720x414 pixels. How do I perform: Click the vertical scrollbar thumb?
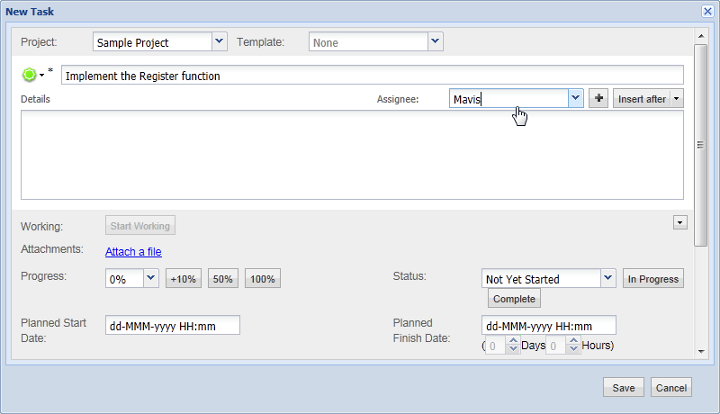(x=701, y=145)
